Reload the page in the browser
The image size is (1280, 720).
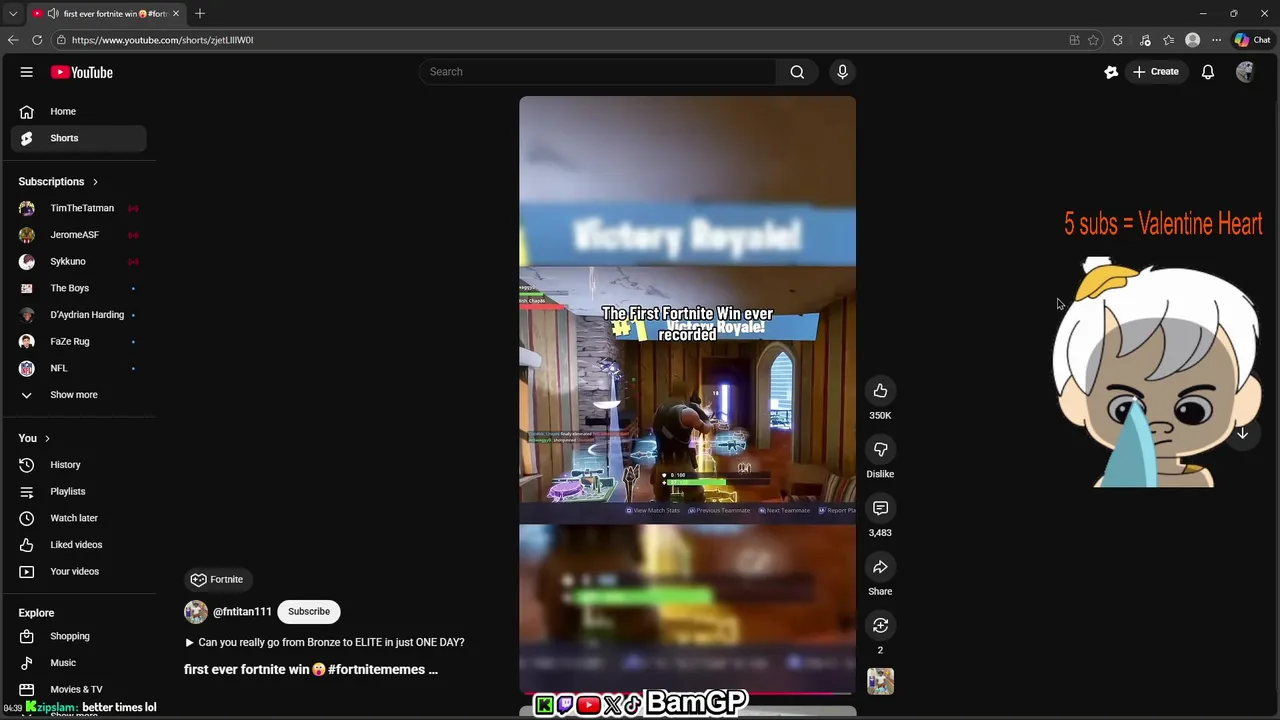(37, 40)
